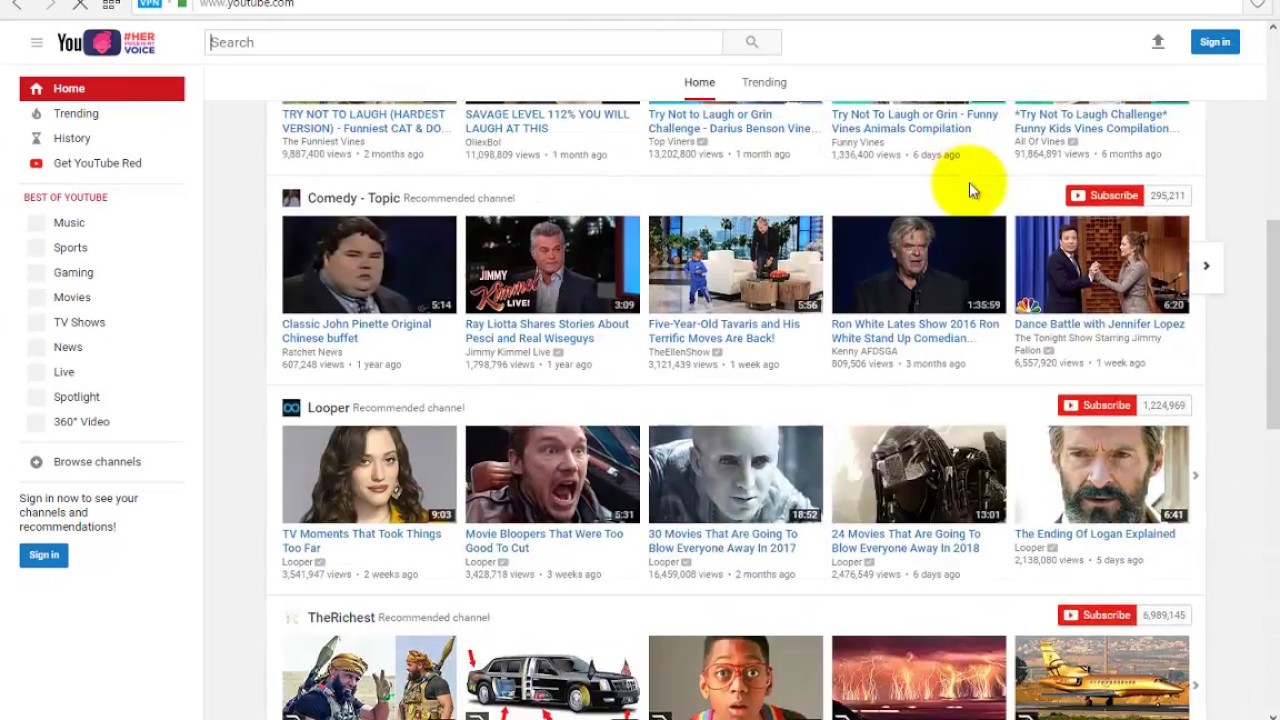Screen dimensions: 1280x720
Task: Click Looper subscriber count 1,224,969
Action: [x=1163, y=406]
